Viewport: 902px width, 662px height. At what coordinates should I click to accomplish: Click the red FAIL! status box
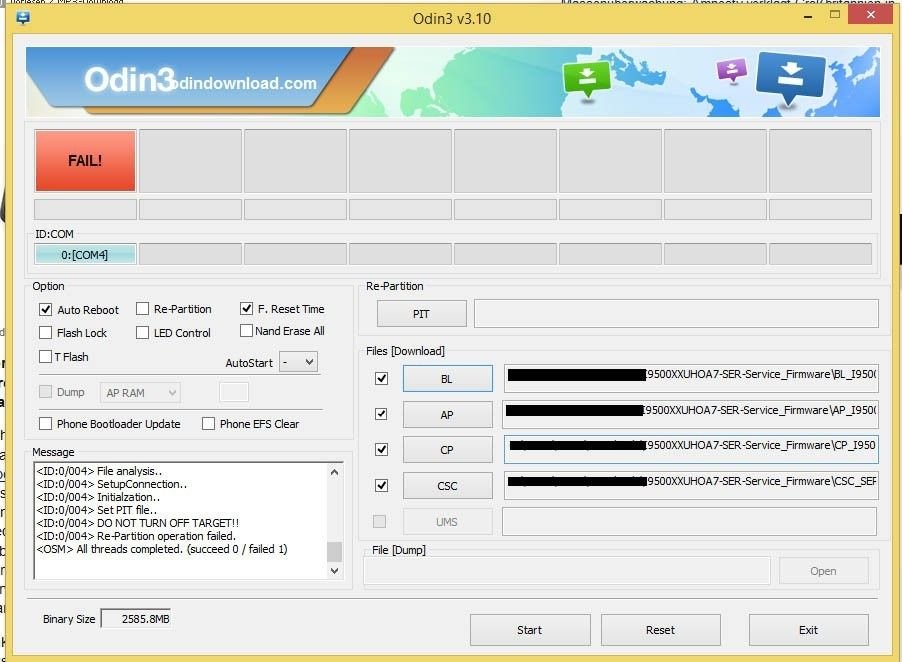tap(85, 160)
